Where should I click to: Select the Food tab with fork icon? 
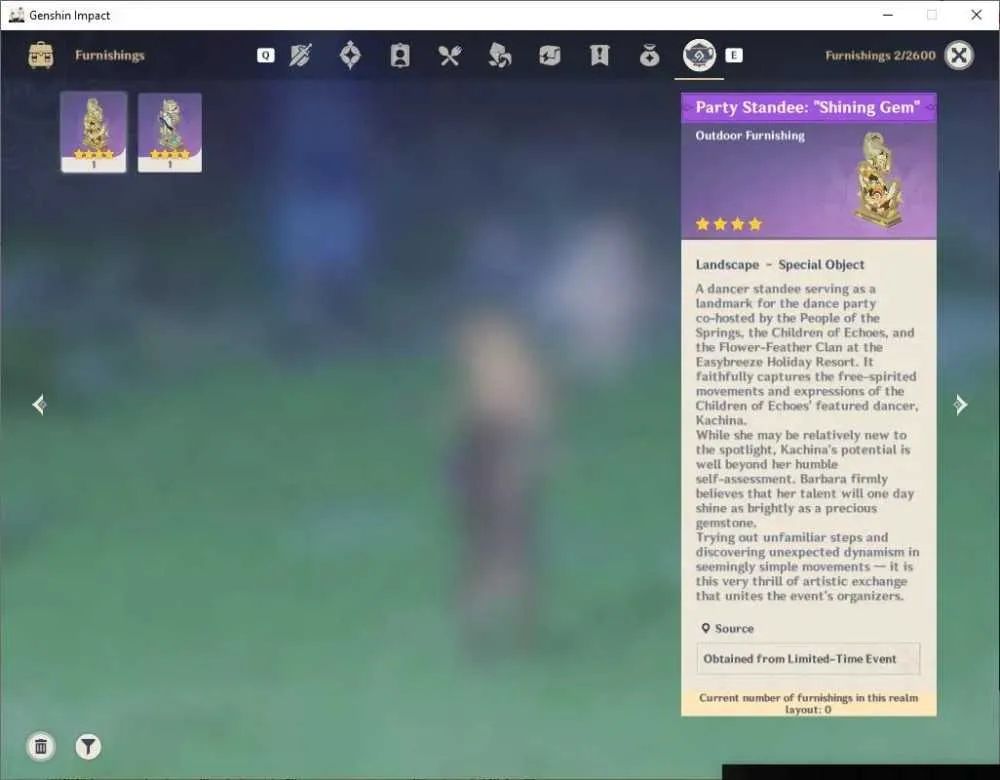(x=450, y=55)
